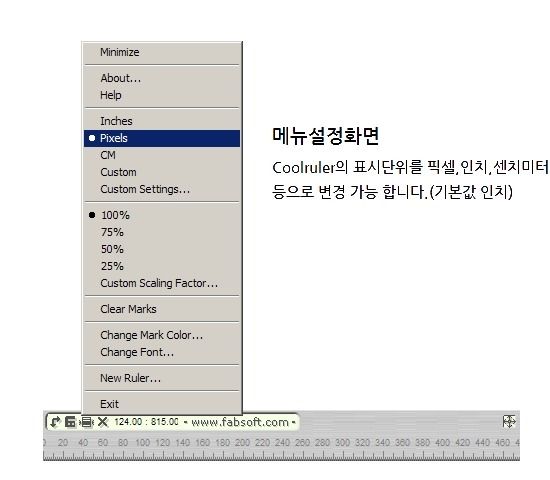The width and height of the screenshot is (550, 480).
Task: Open the About... menu entry
Action: (x=162, y=78)
